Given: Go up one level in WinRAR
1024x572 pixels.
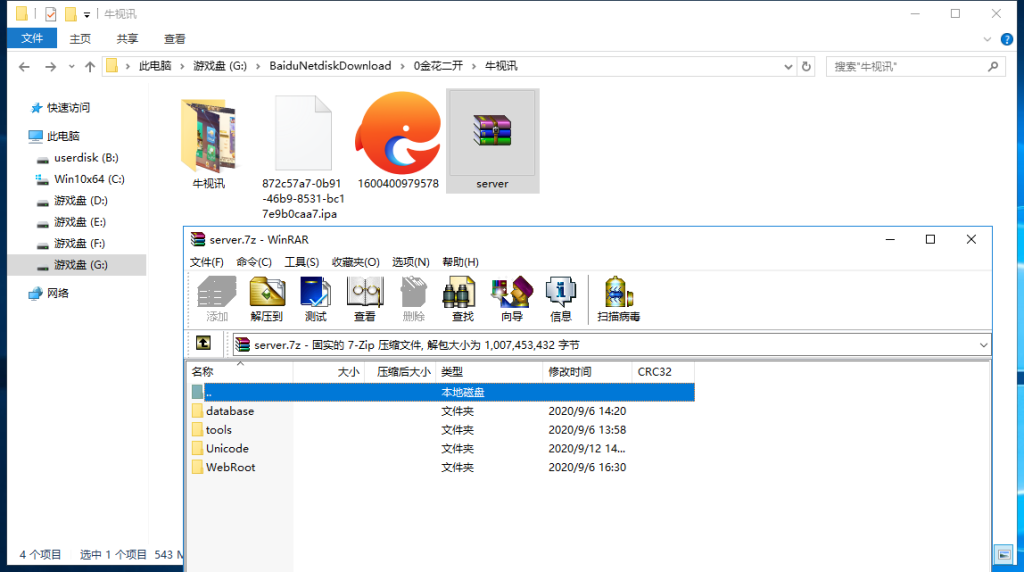Looking at the screenshot, I should pyautogui.click(x=203, y=343).
